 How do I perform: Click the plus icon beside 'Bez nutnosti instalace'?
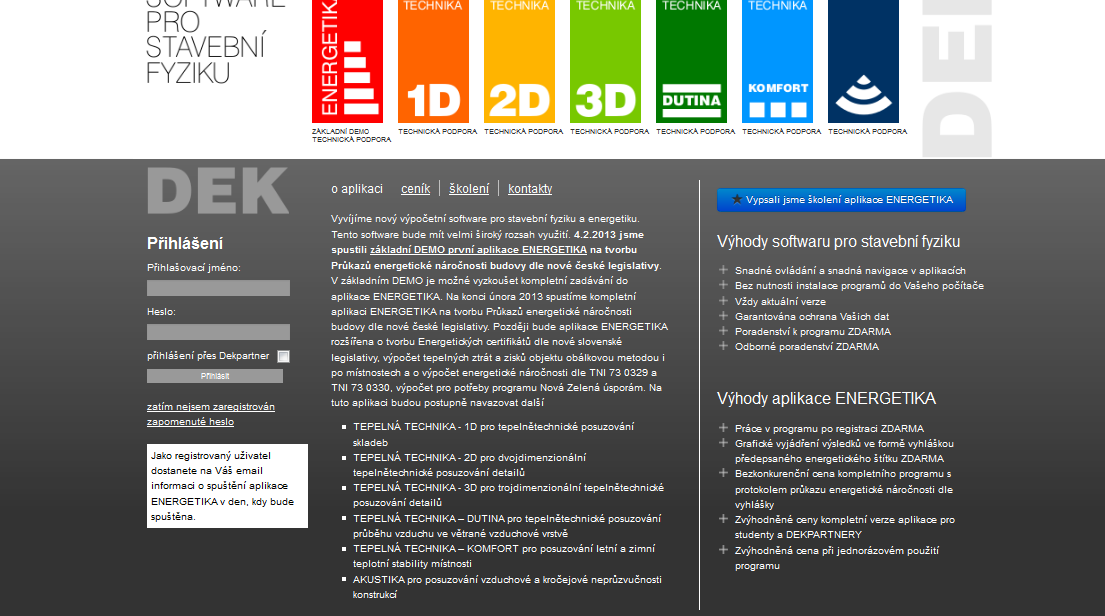coord(723,285)
